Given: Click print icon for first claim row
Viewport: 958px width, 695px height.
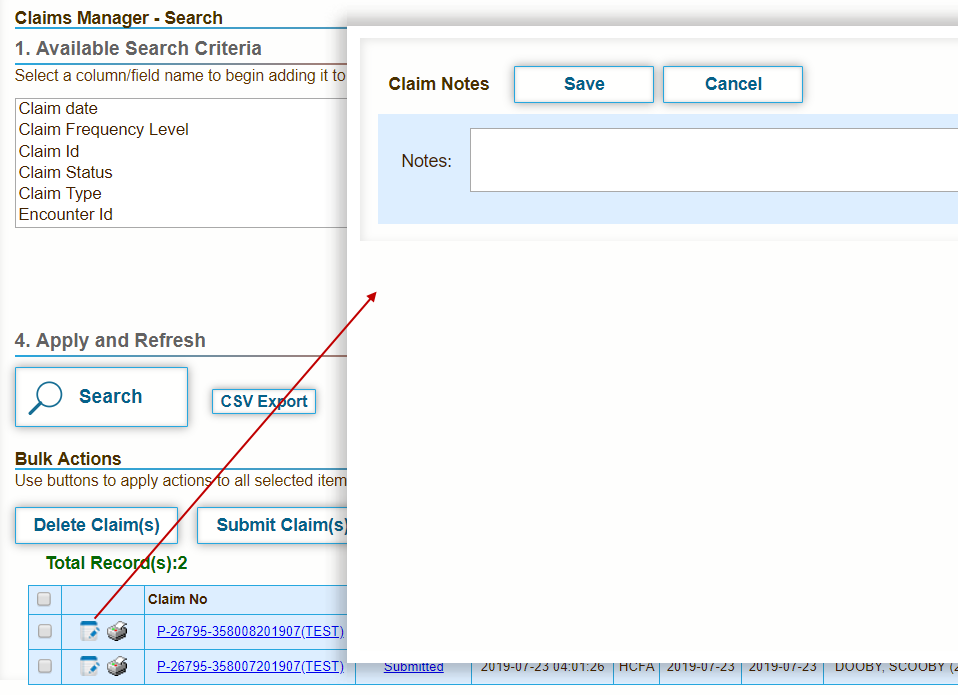Looking at the screenshot, I should point(117,631).
